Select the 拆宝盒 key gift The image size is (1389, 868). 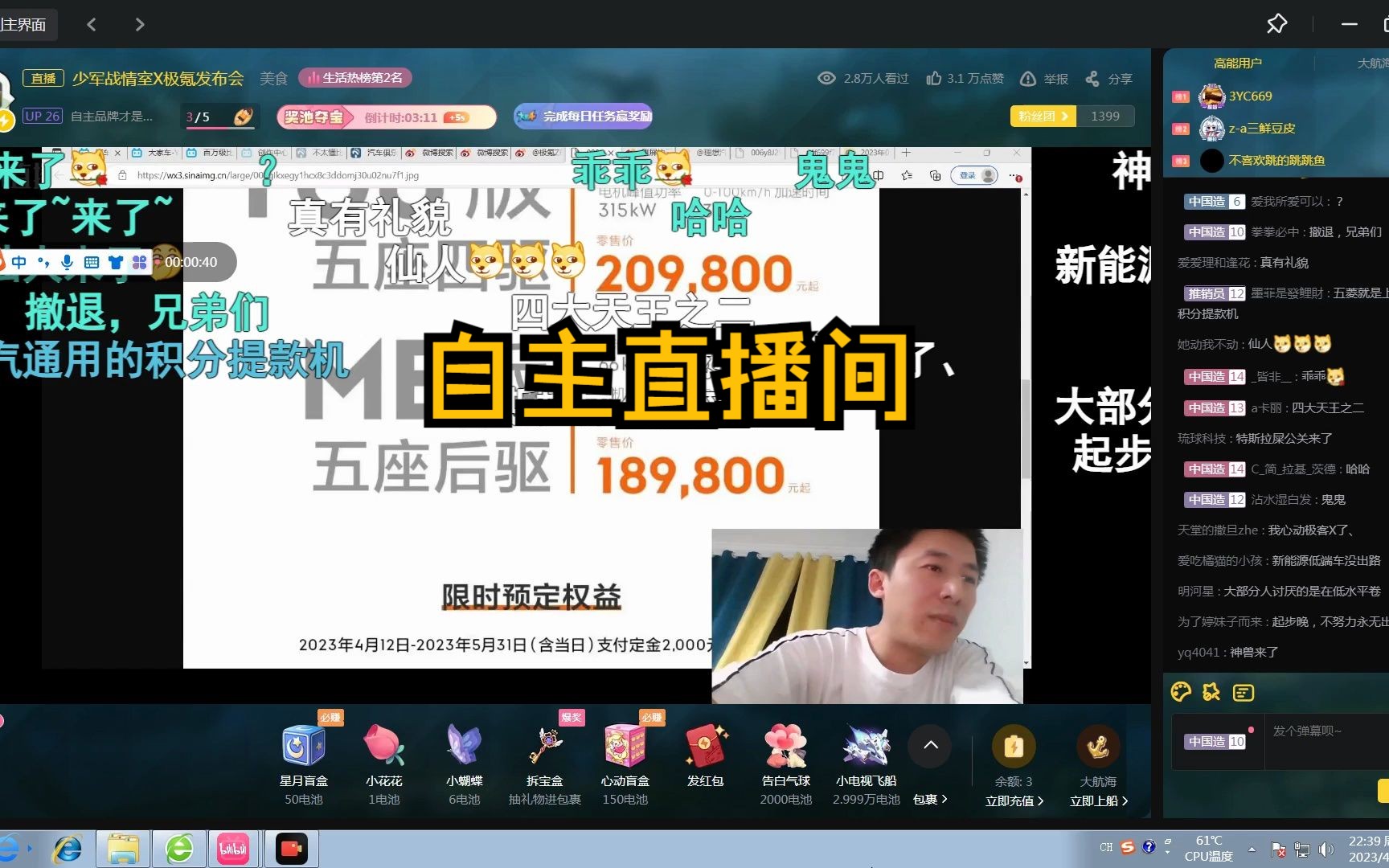click(545, 745)
